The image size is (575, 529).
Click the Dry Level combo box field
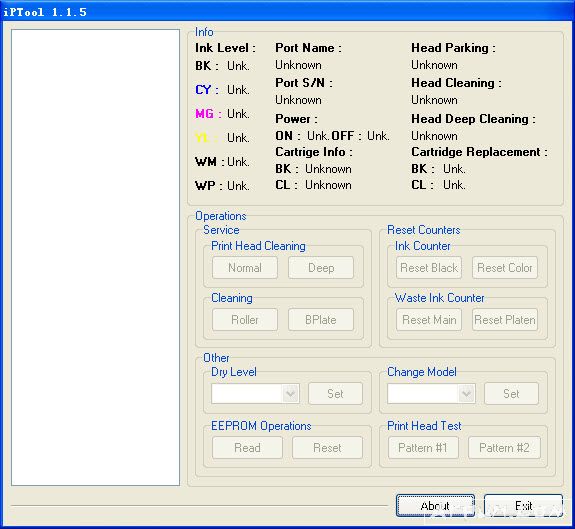click(x=255, y=394)
